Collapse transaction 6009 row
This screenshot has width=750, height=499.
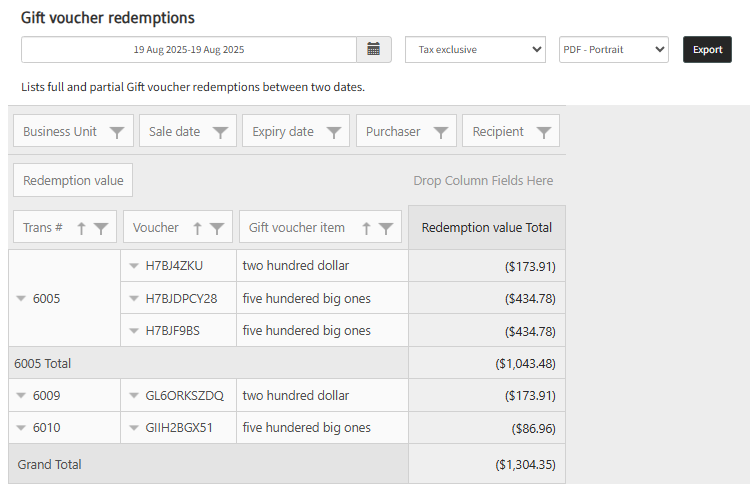click(x=22, y=395)
